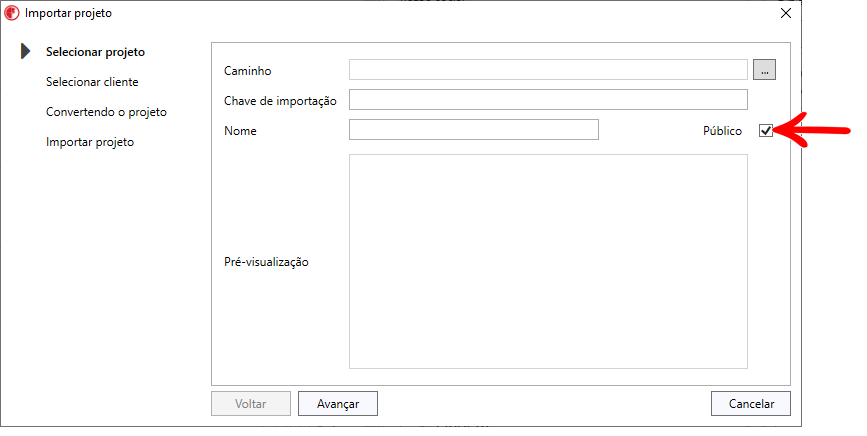Click the Chave de importação label
Image resolution: width=867 pixels, height=436 pixels.
coord(280,101)
